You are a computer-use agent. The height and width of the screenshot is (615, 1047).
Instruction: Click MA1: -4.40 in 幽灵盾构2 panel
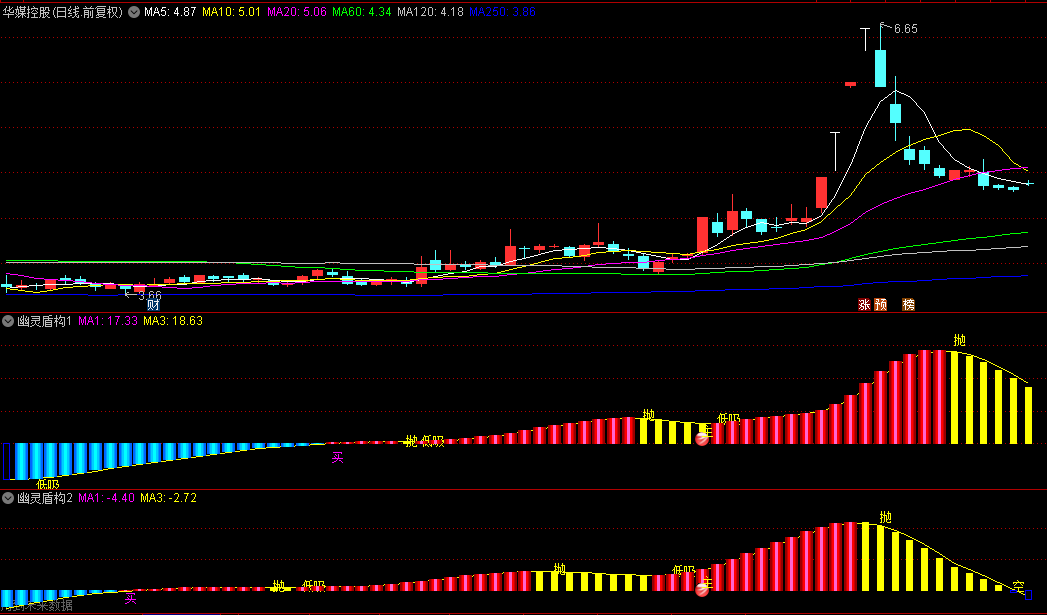(106, 498)
